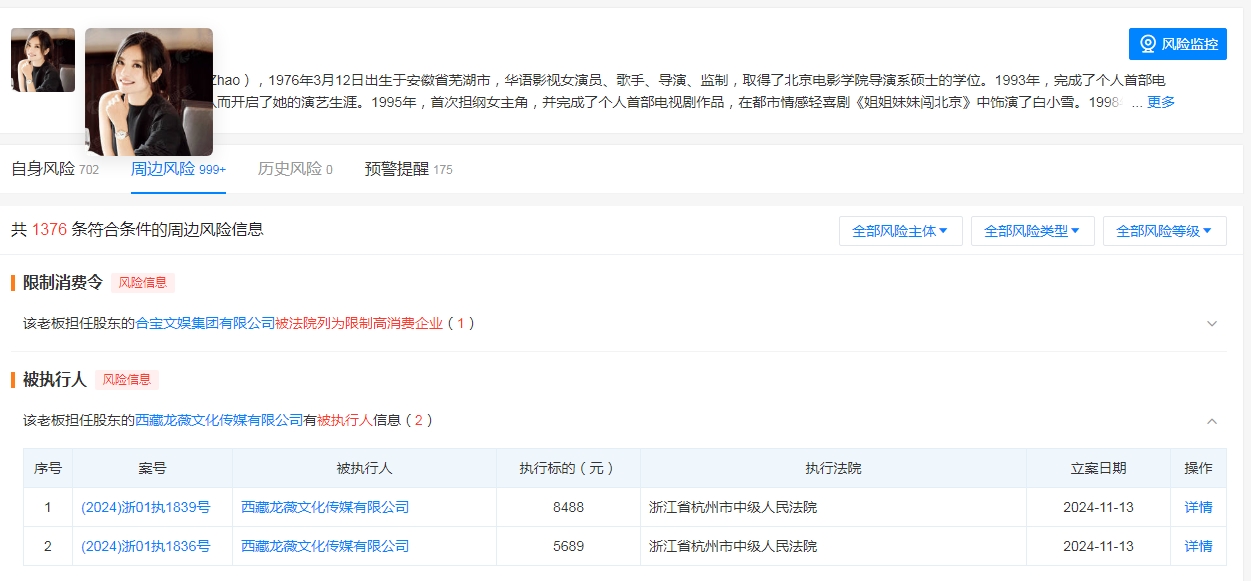Image resolution: width=1251 pixels, height=581 pixels.
Task: Click the 执行法院 column header
Action: (834, 468)
